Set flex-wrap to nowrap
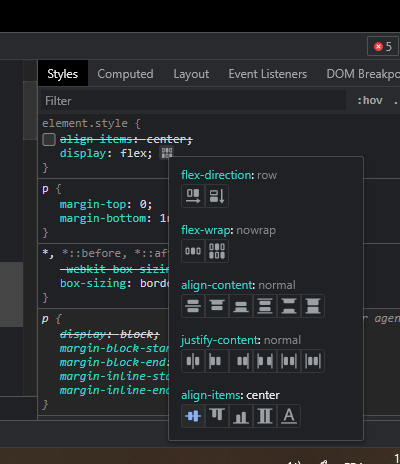Viewport: 400px width, 464px height. coord(193,251)
